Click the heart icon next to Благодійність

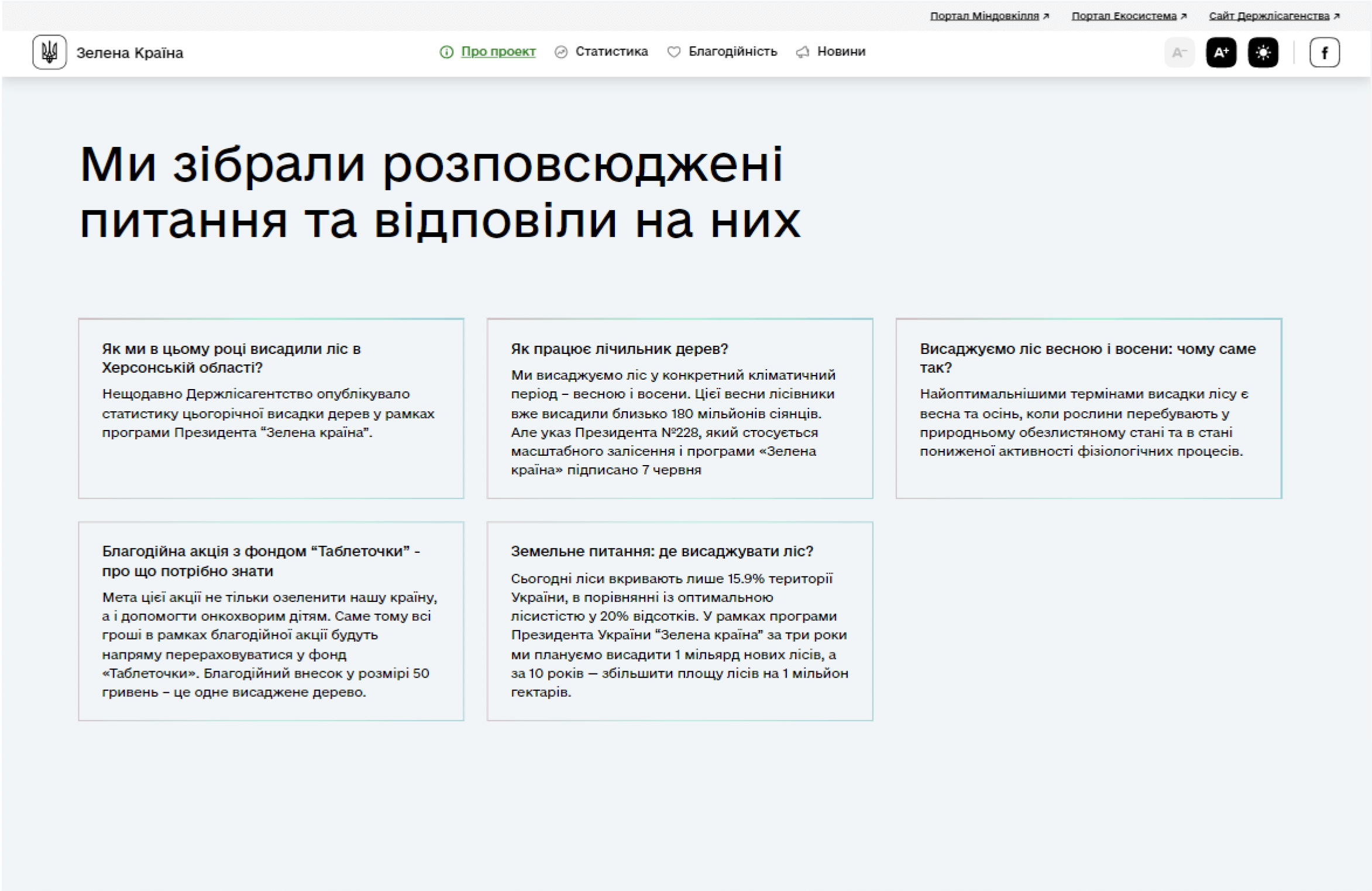click(x=675, y=52)
